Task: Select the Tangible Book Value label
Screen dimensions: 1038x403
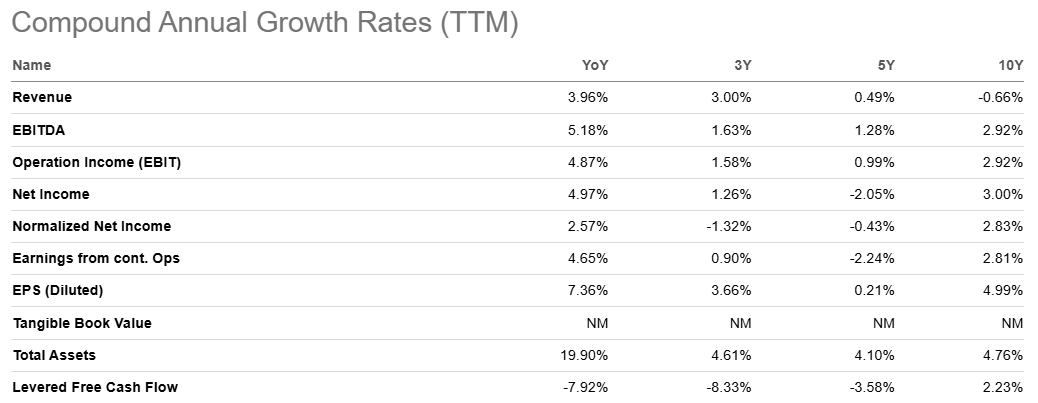Action: tap(82, 323)
